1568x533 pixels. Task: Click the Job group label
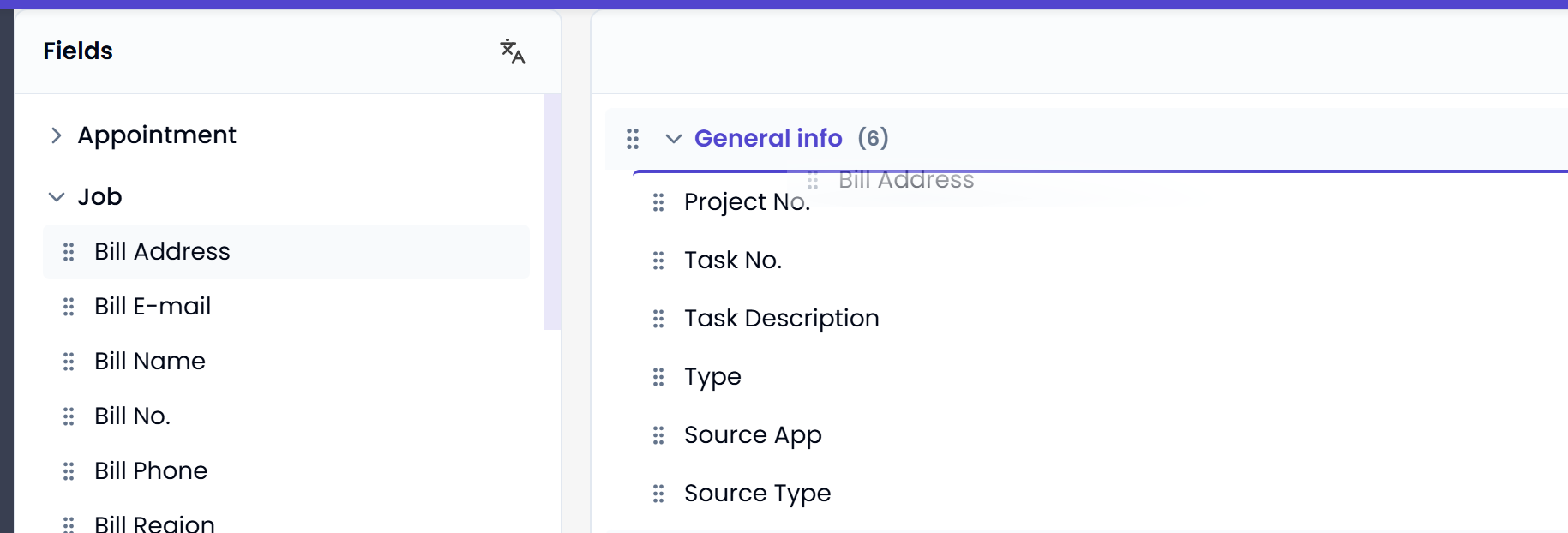[x=100, y=197]
